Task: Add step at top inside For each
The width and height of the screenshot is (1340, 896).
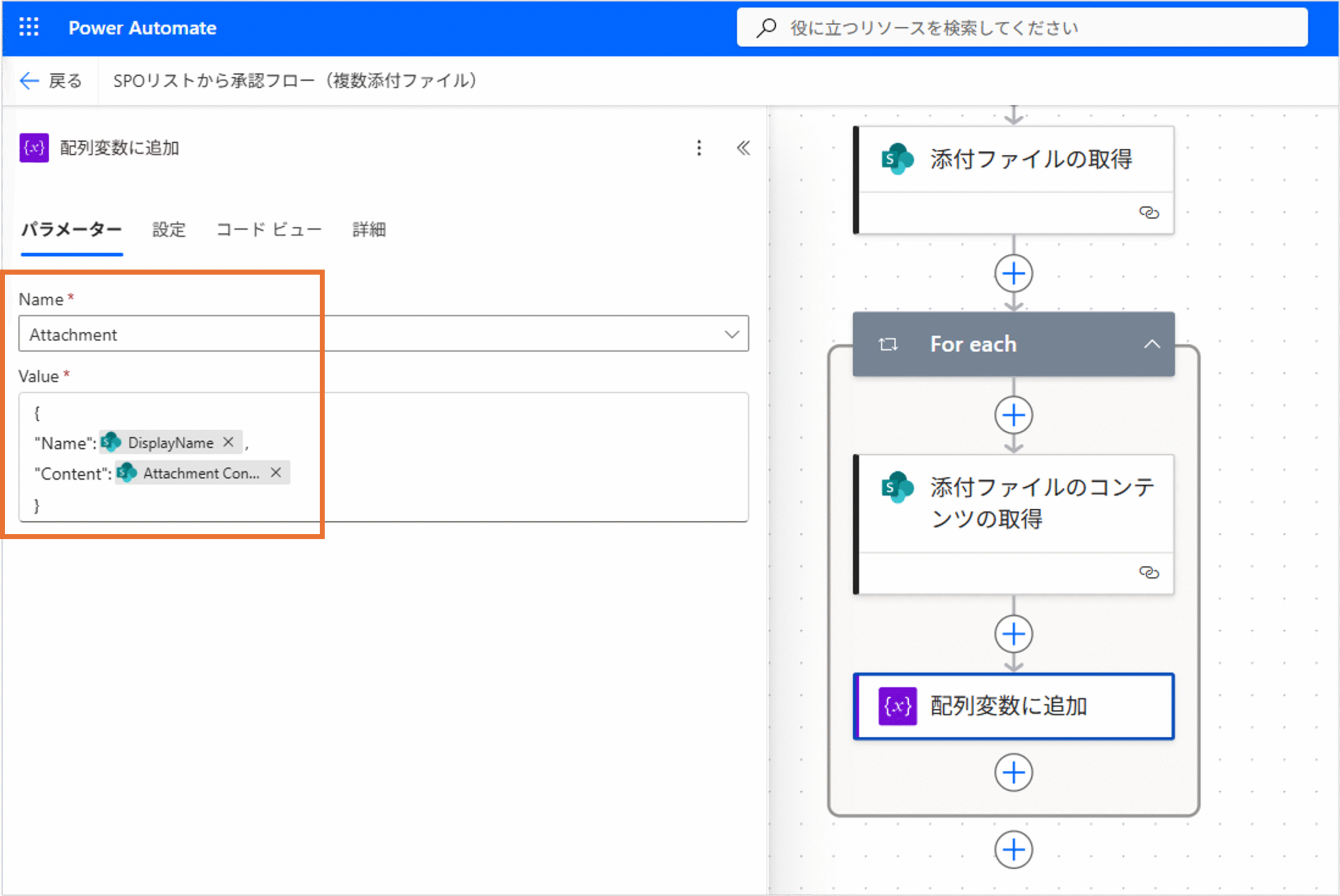Action: click(x=1013, y=416)
